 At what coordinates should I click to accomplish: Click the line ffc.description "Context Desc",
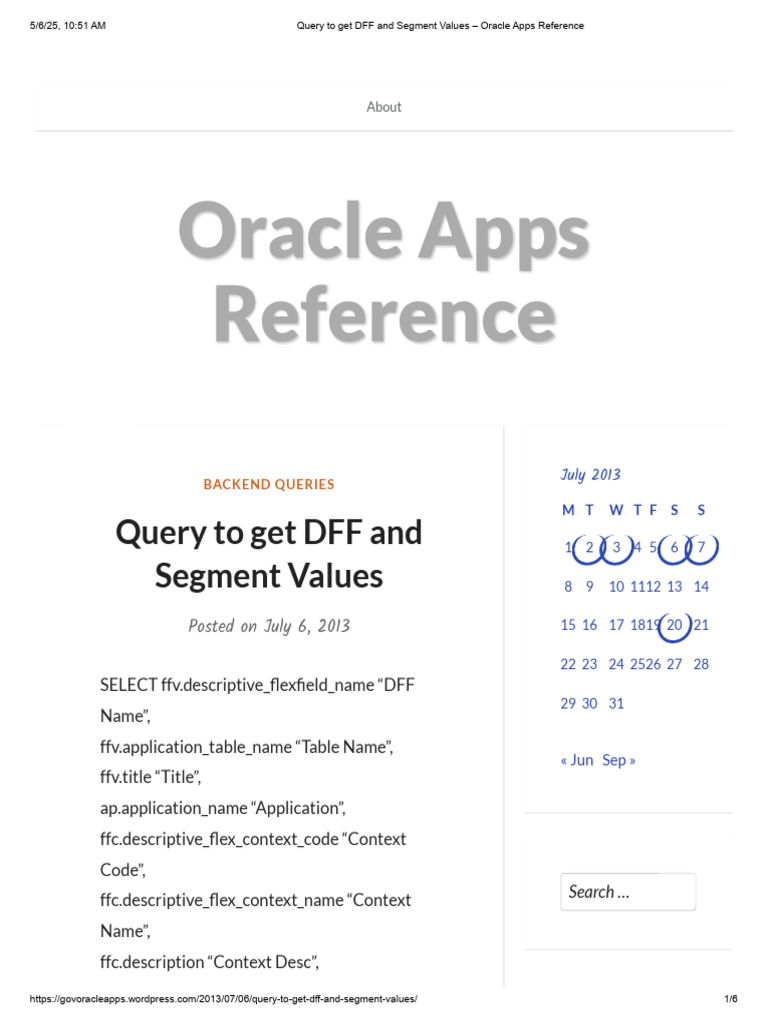pos(210,963)
